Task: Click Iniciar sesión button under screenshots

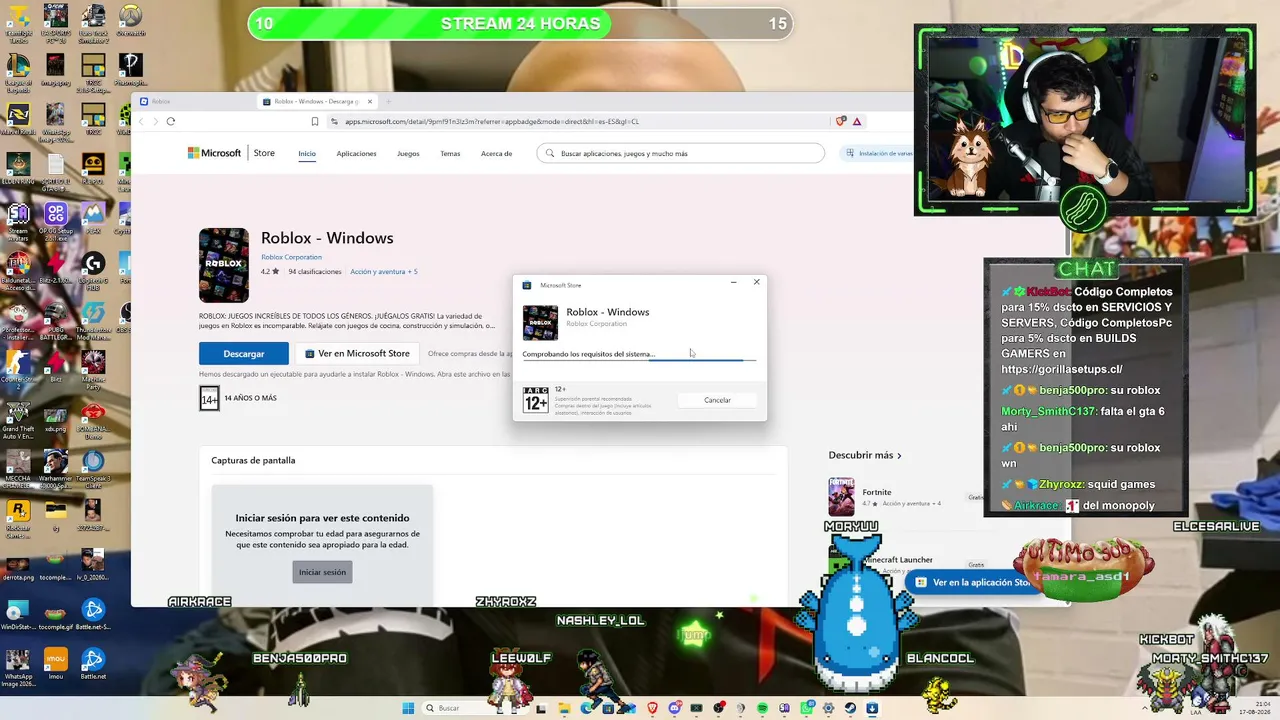Action: (322, 572)
